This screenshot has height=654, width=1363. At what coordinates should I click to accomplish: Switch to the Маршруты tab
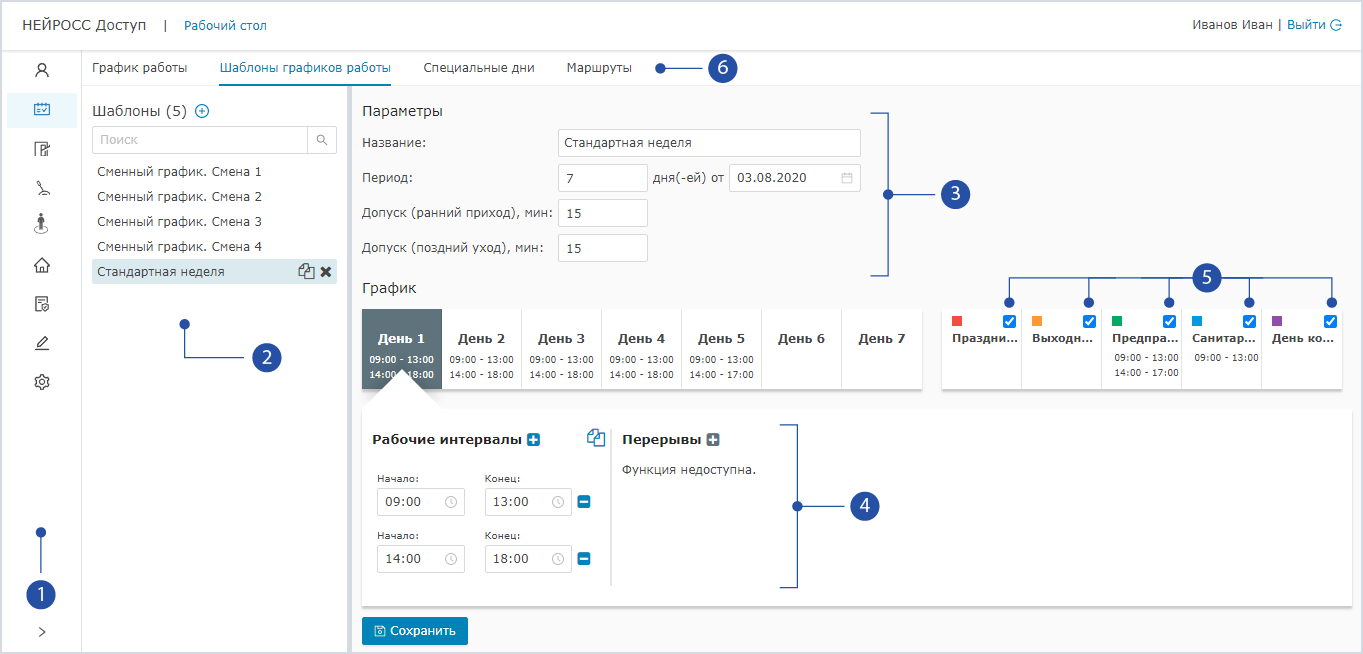tap(599, 68)
